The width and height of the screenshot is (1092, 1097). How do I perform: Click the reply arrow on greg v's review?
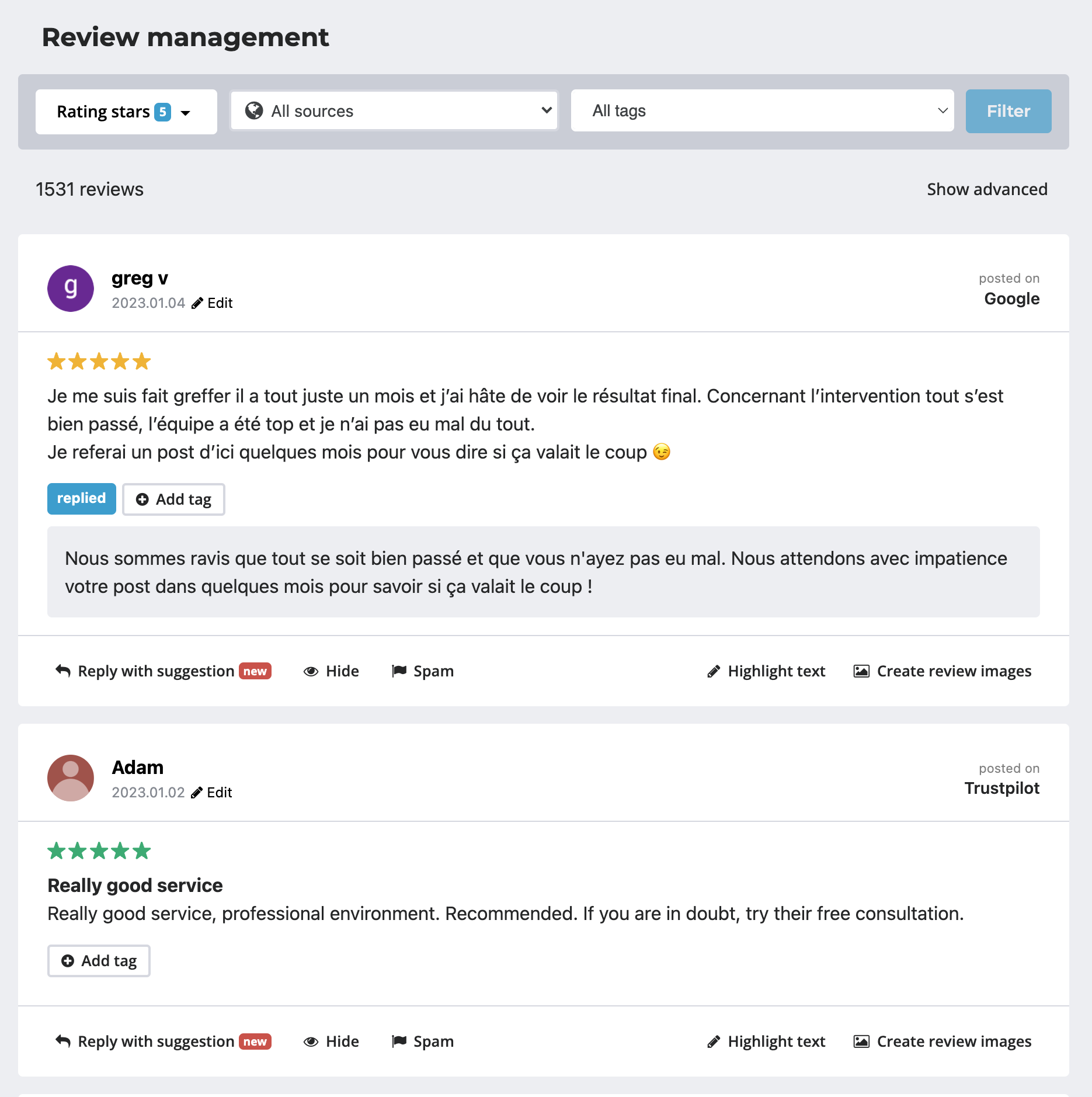63,671
